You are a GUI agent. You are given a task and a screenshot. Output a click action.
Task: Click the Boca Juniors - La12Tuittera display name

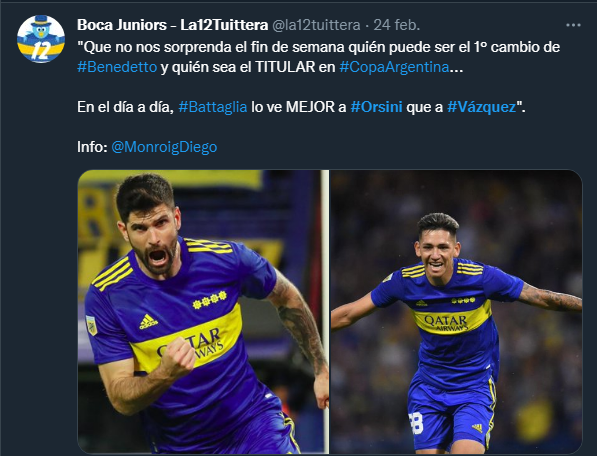tap(172, 25)
